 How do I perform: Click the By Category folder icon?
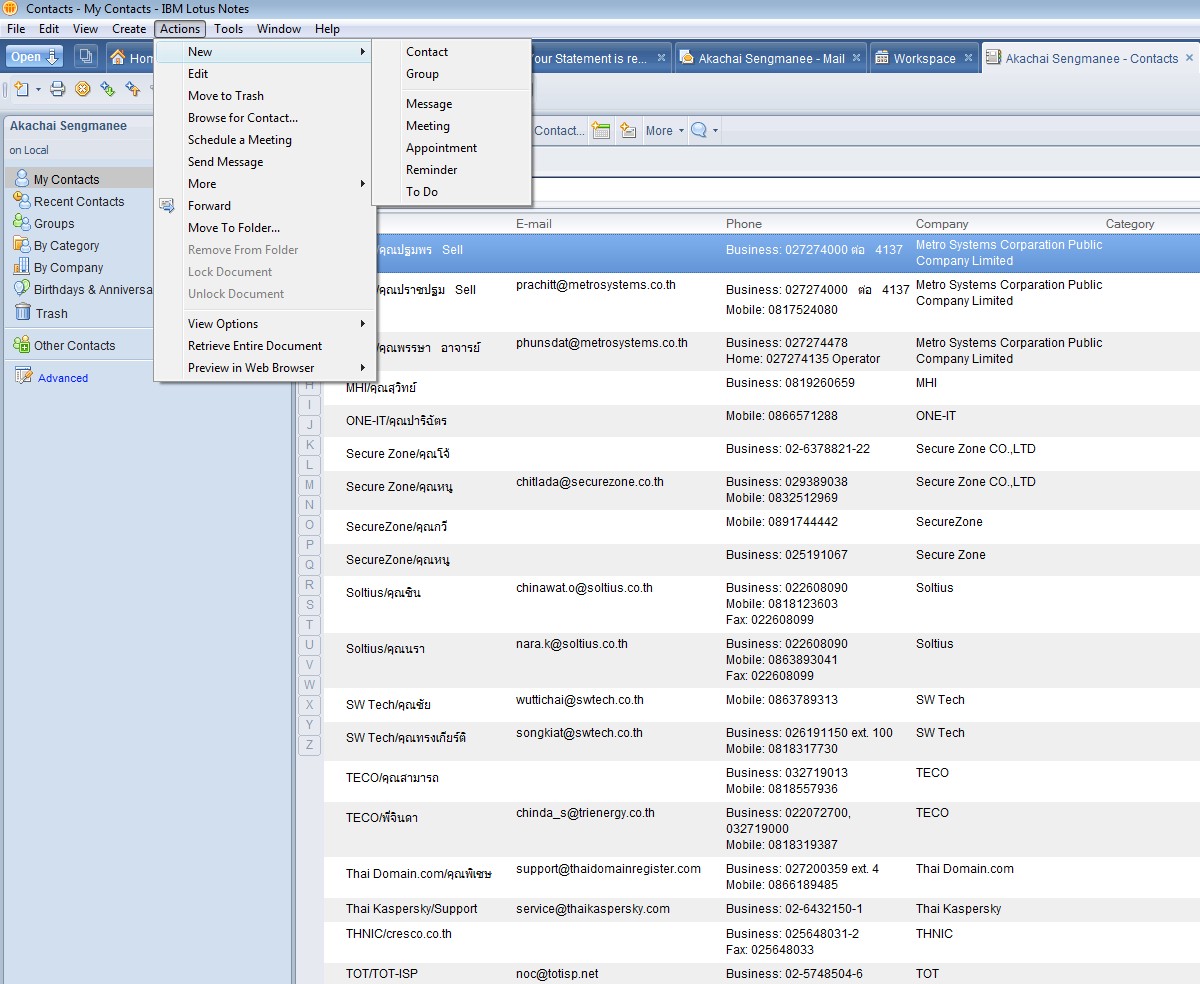click(22, 245)
